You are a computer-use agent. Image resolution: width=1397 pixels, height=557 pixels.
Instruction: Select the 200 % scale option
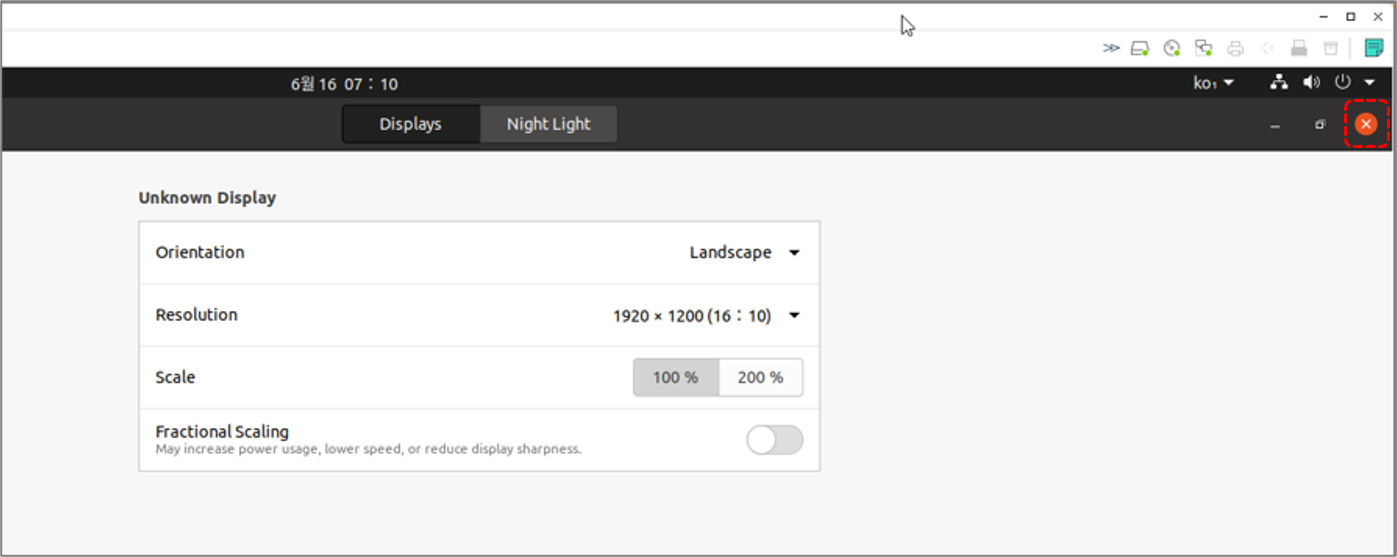pyautogui.click(x=760, y=378)
